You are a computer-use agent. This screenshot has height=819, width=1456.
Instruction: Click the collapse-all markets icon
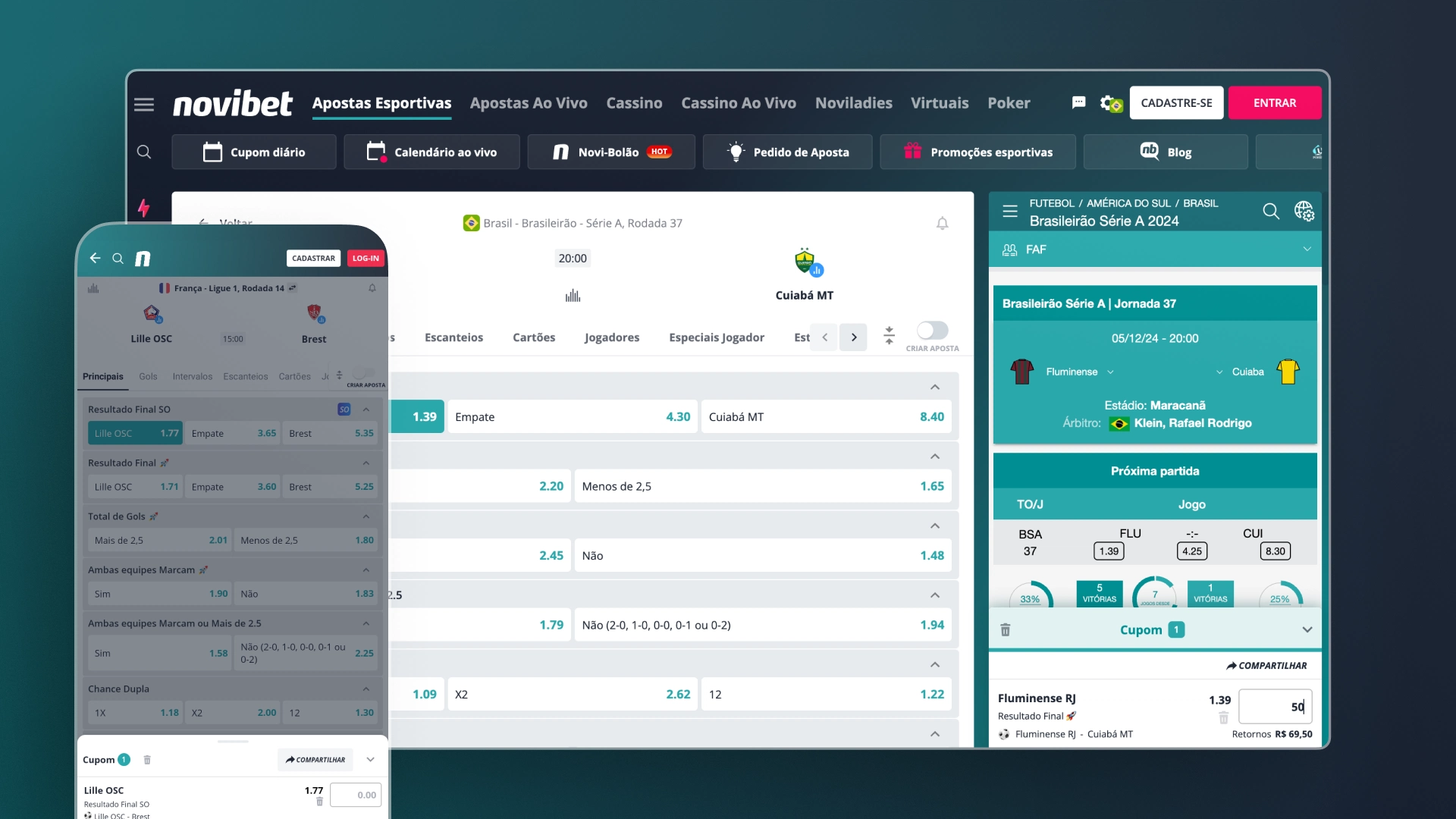click(889, 335)
